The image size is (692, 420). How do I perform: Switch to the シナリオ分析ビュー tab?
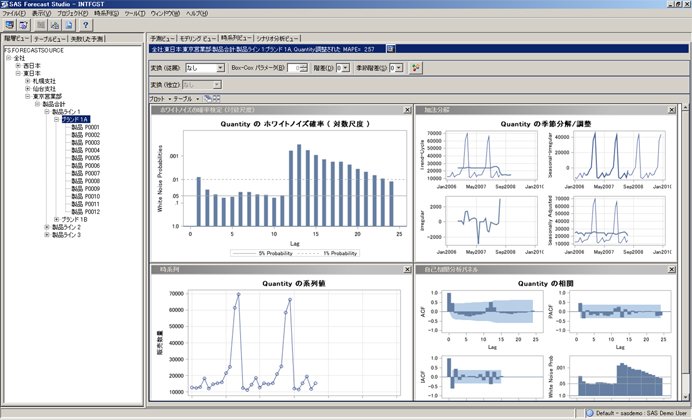pos(278,39)
